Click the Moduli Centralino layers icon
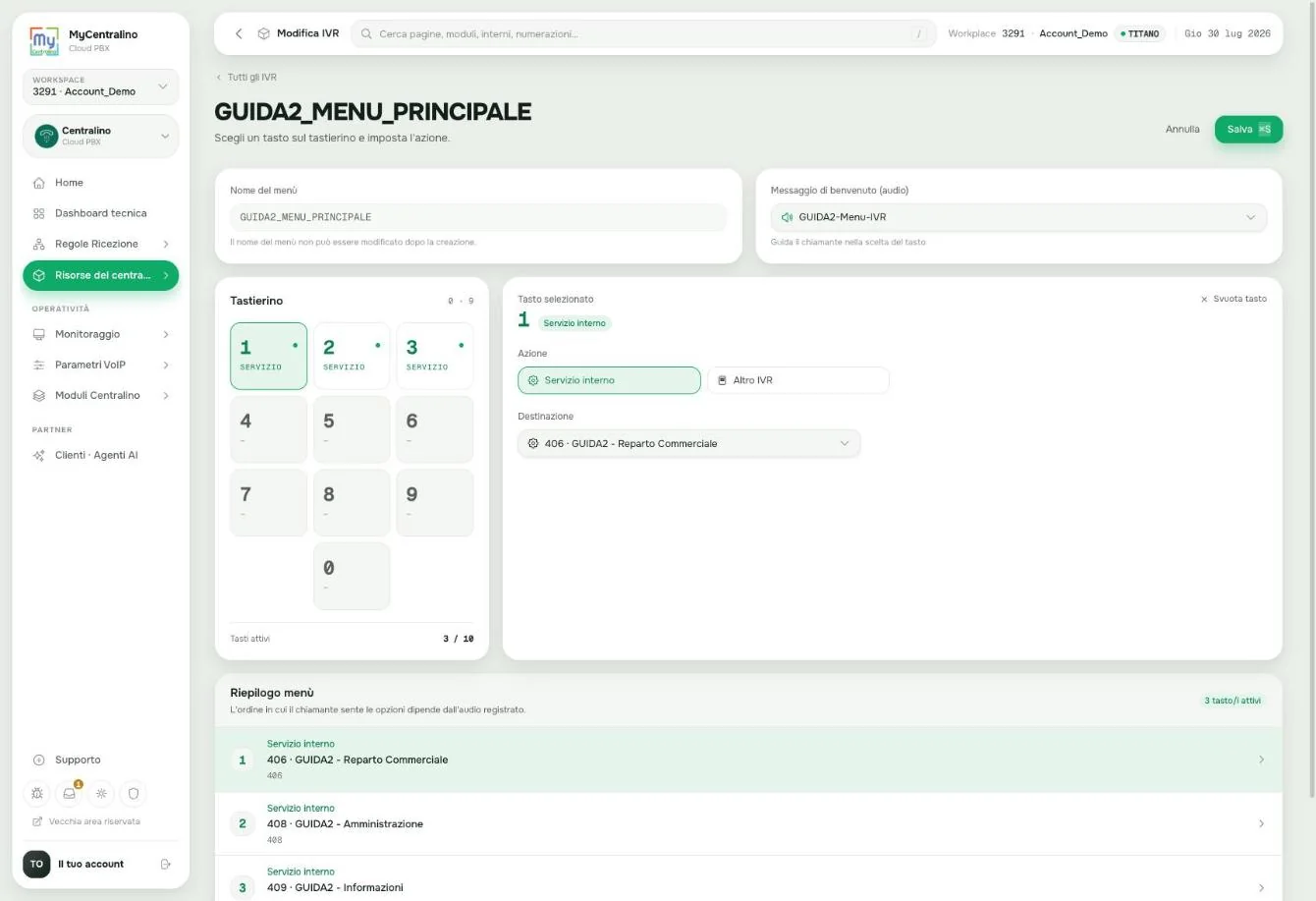This screenshot has width=1316, height=901. [x=39, y=395]
